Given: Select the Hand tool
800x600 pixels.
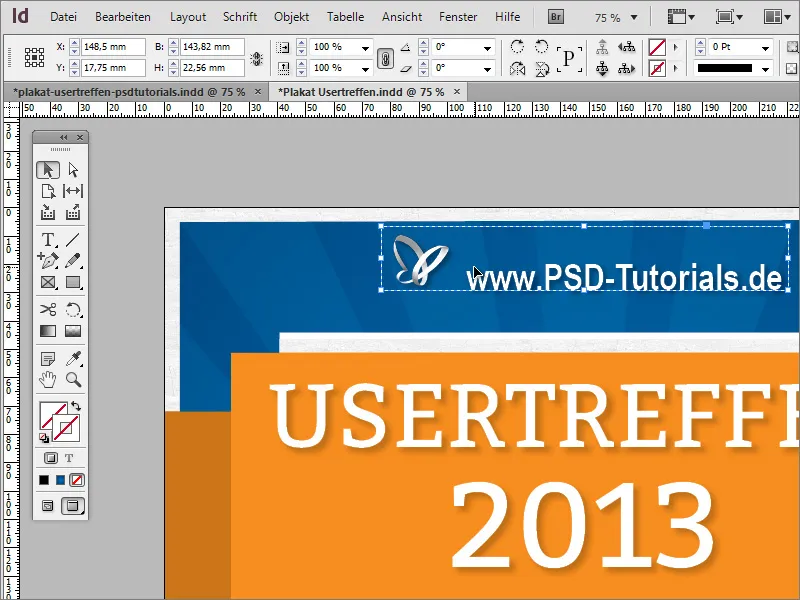Looking at the screenshot, I should tap(48, 380).
